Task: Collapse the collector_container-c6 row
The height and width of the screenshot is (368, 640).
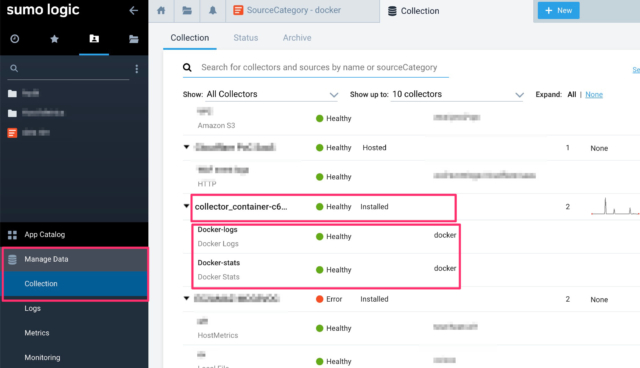Action: [187, 206]
